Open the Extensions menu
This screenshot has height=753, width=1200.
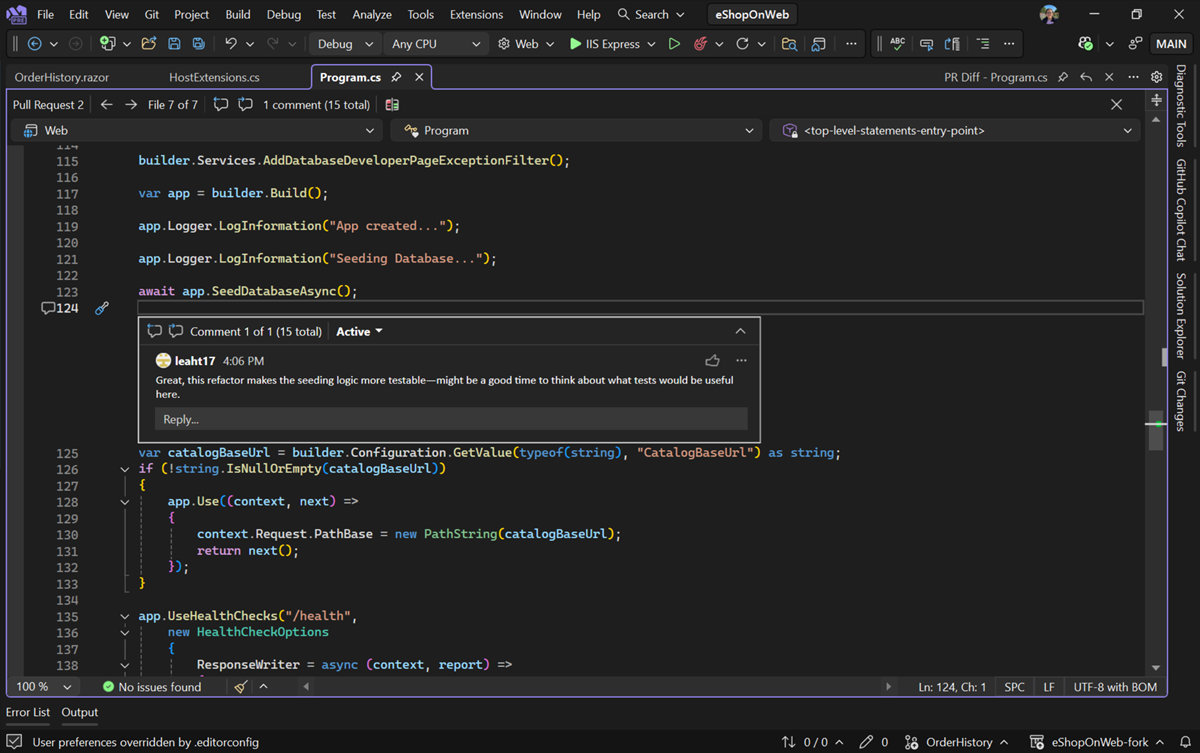[476, 14]
